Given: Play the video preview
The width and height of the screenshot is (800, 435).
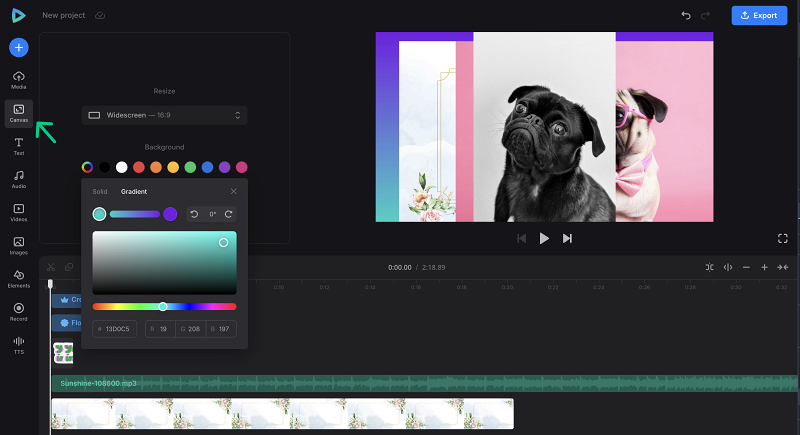Looking at the screenshot, I should pos(544,238).
